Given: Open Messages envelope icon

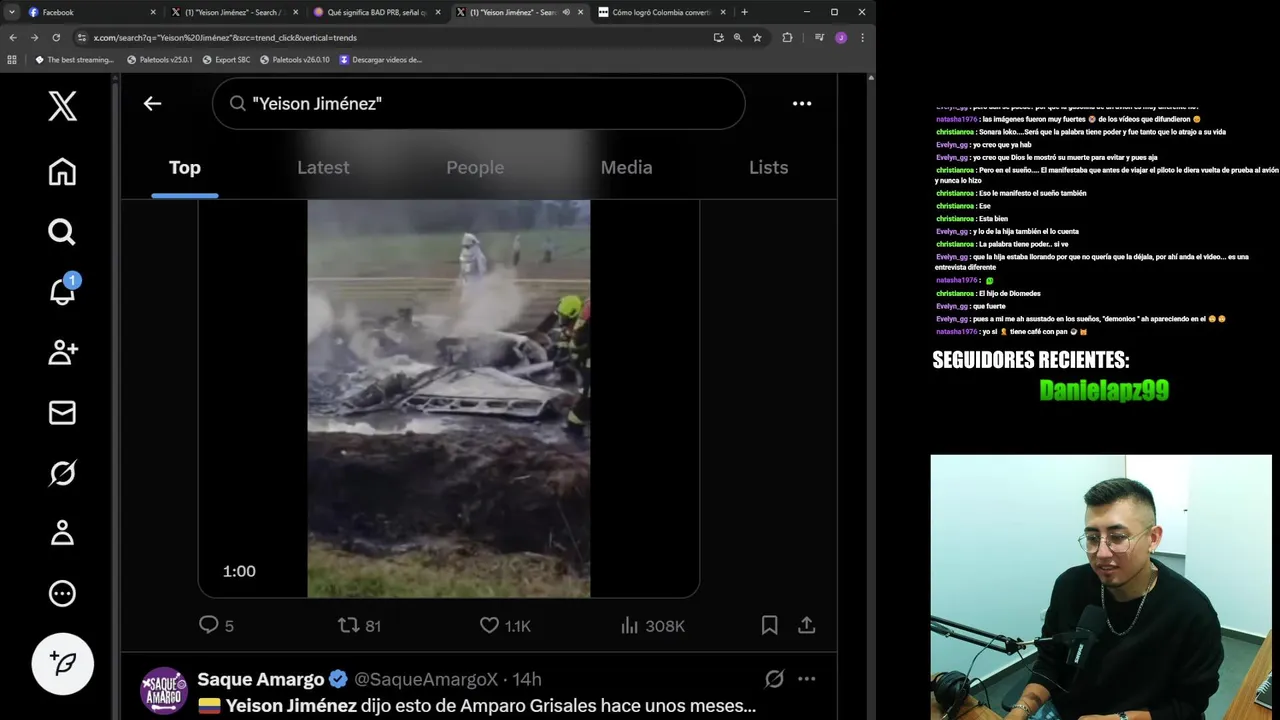Looking at the screenshot, I should [62, 412].
